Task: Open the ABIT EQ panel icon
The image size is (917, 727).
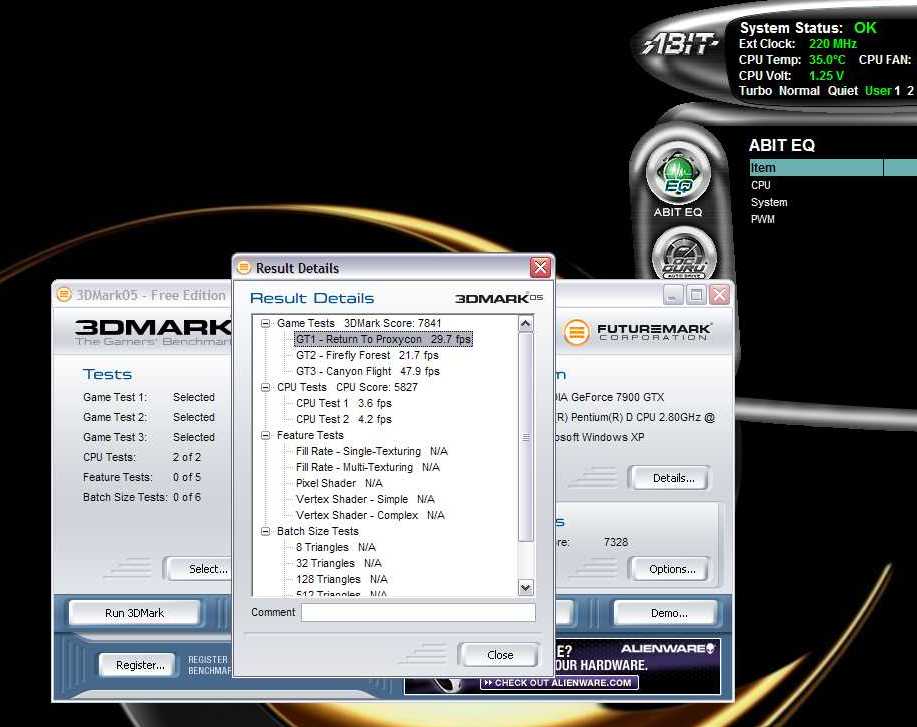Action: (678, 174)
